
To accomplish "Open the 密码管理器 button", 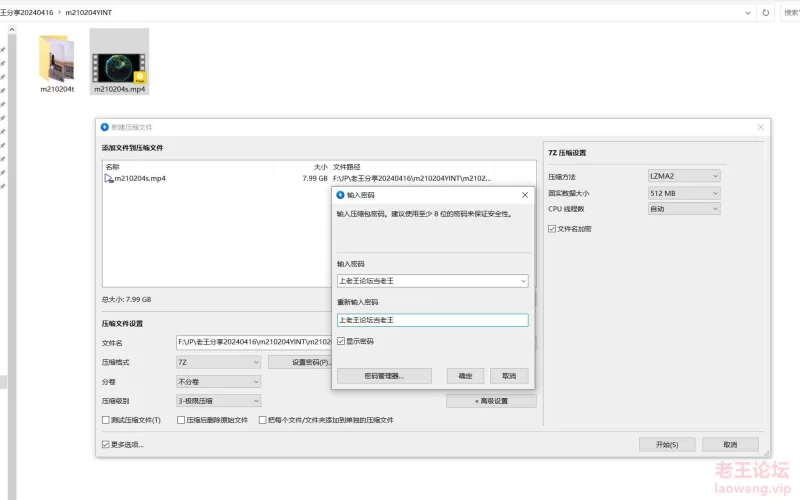I will (x=384, y=376).
